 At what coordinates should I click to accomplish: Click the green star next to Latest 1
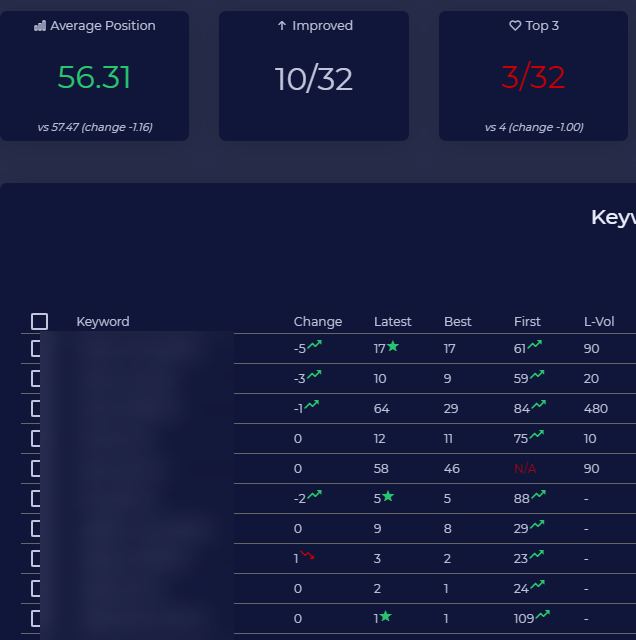pos(385,616)
